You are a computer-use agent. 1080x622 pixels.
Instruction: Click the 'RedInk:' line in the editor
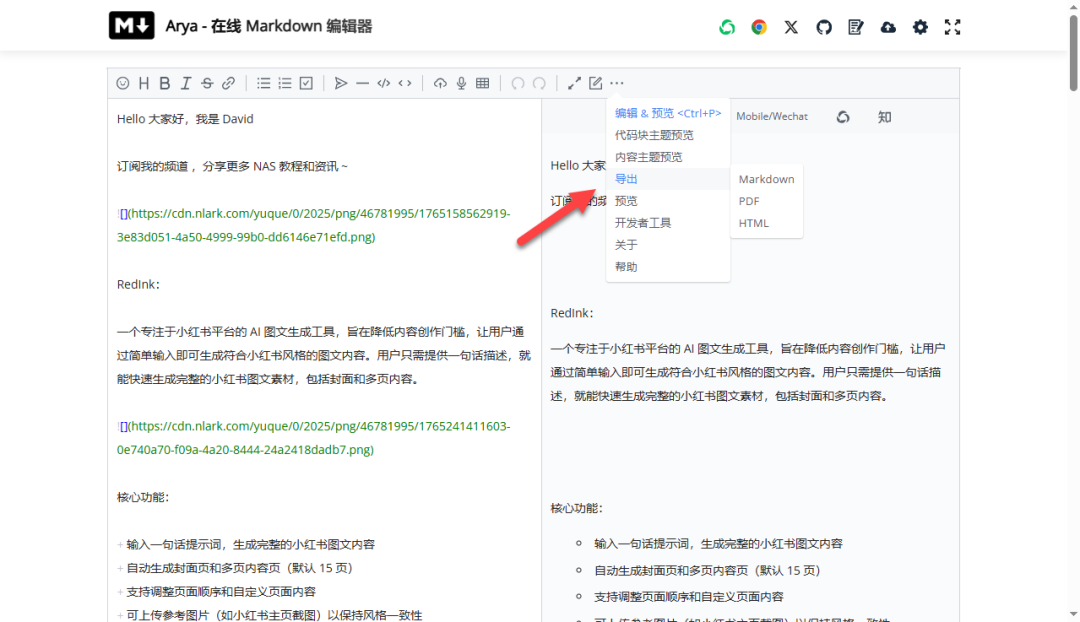[138, 284]
